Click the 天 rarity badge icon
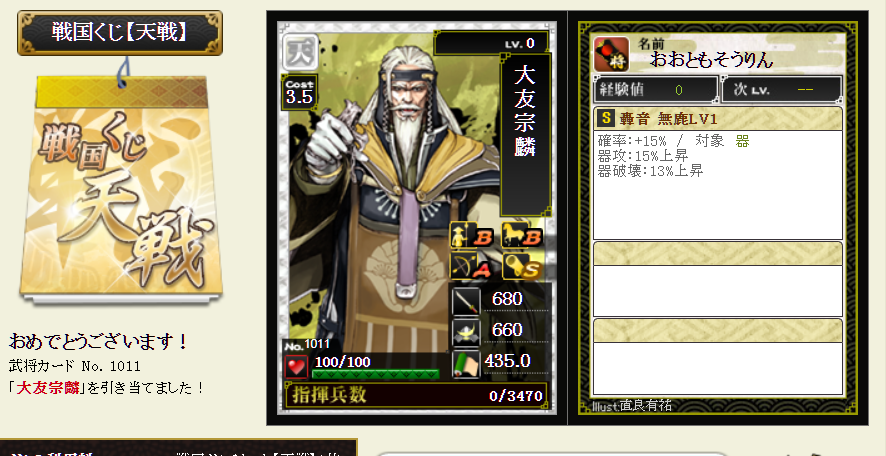Screen dimensions: 886x456 301,53
